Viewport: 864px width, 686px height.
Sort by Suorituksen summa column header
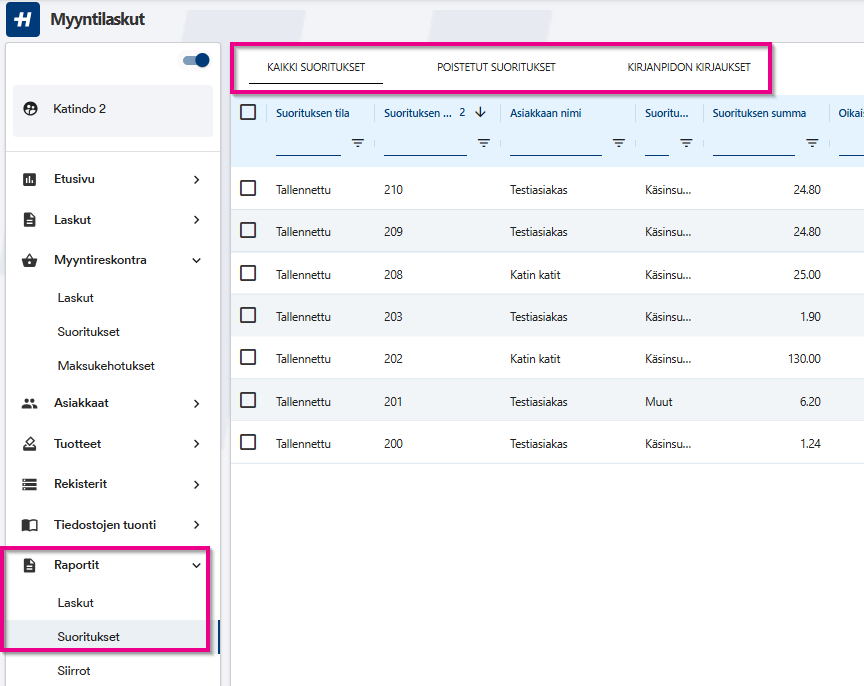click(759, 113)
